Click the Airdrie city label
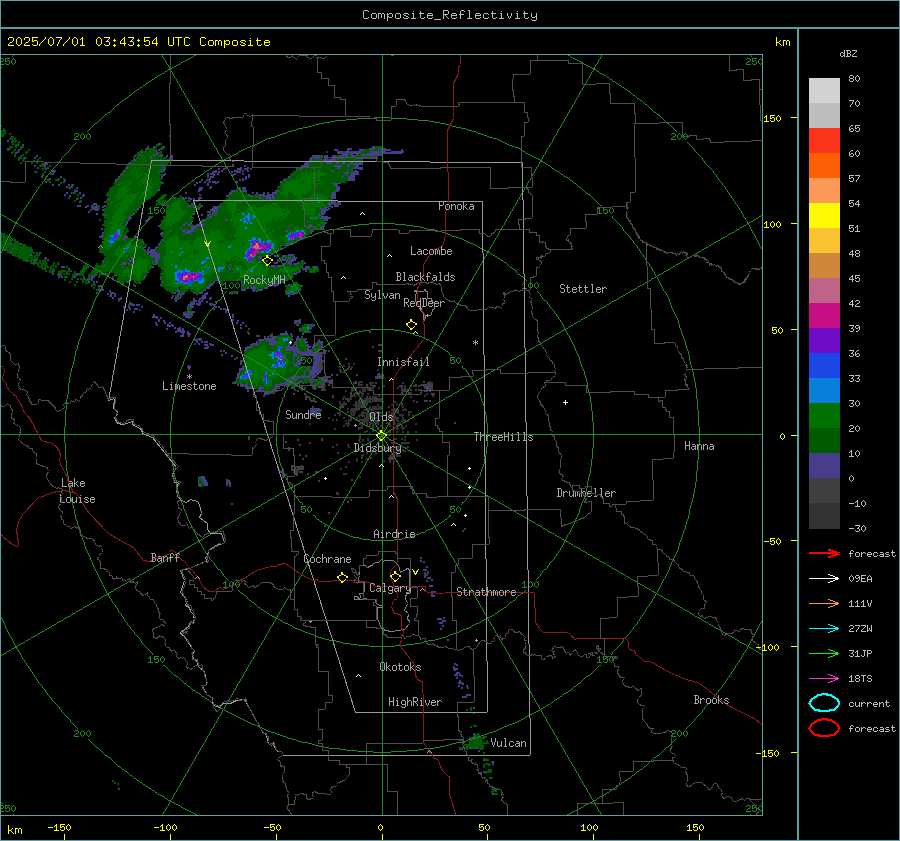Image resolution: width=900 pixels, height=841 pixels. coord(394,534)
